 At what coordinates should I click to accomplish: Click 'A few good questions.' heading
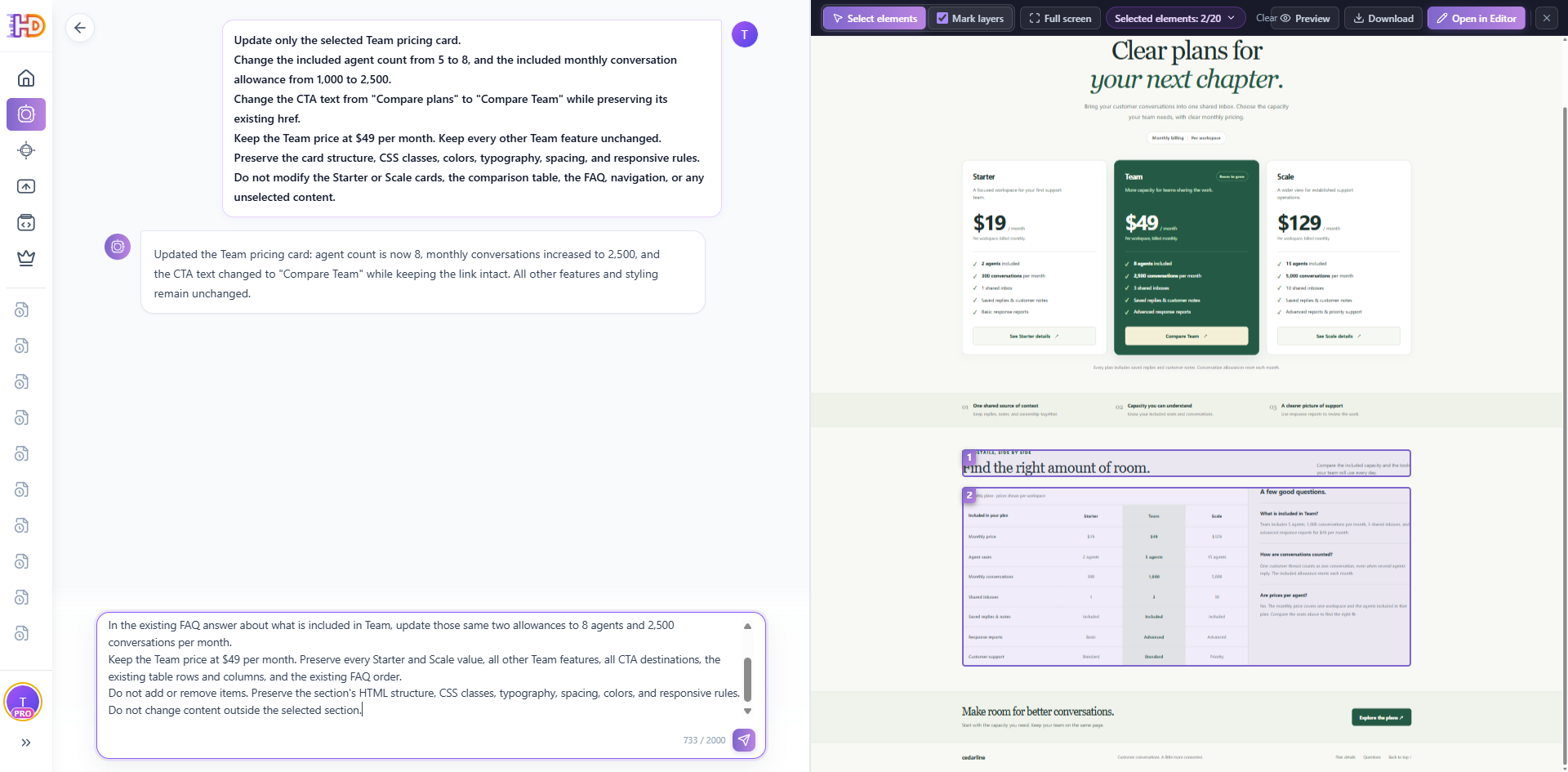1293,492
